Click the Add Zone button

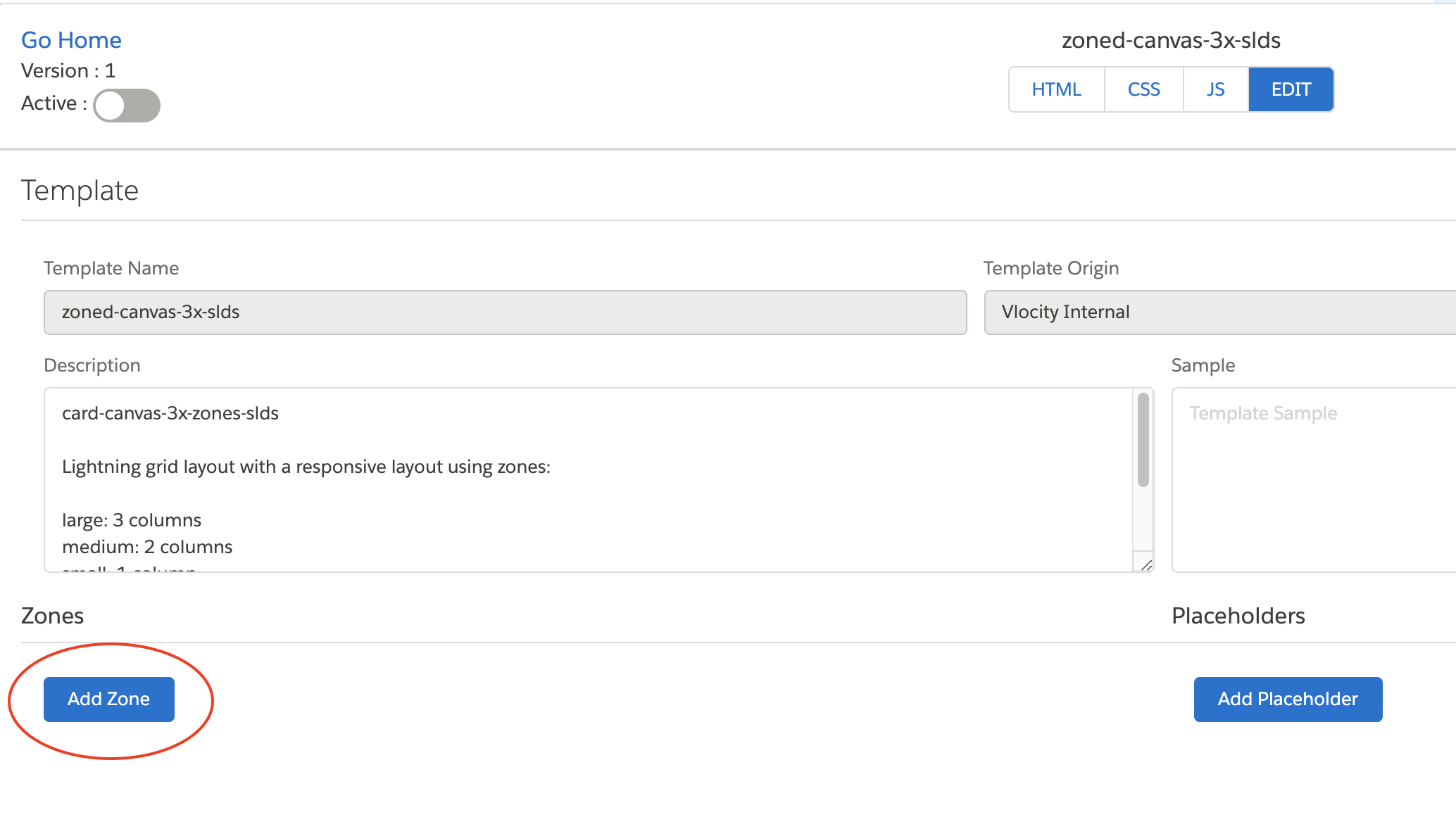pos(109,700)
